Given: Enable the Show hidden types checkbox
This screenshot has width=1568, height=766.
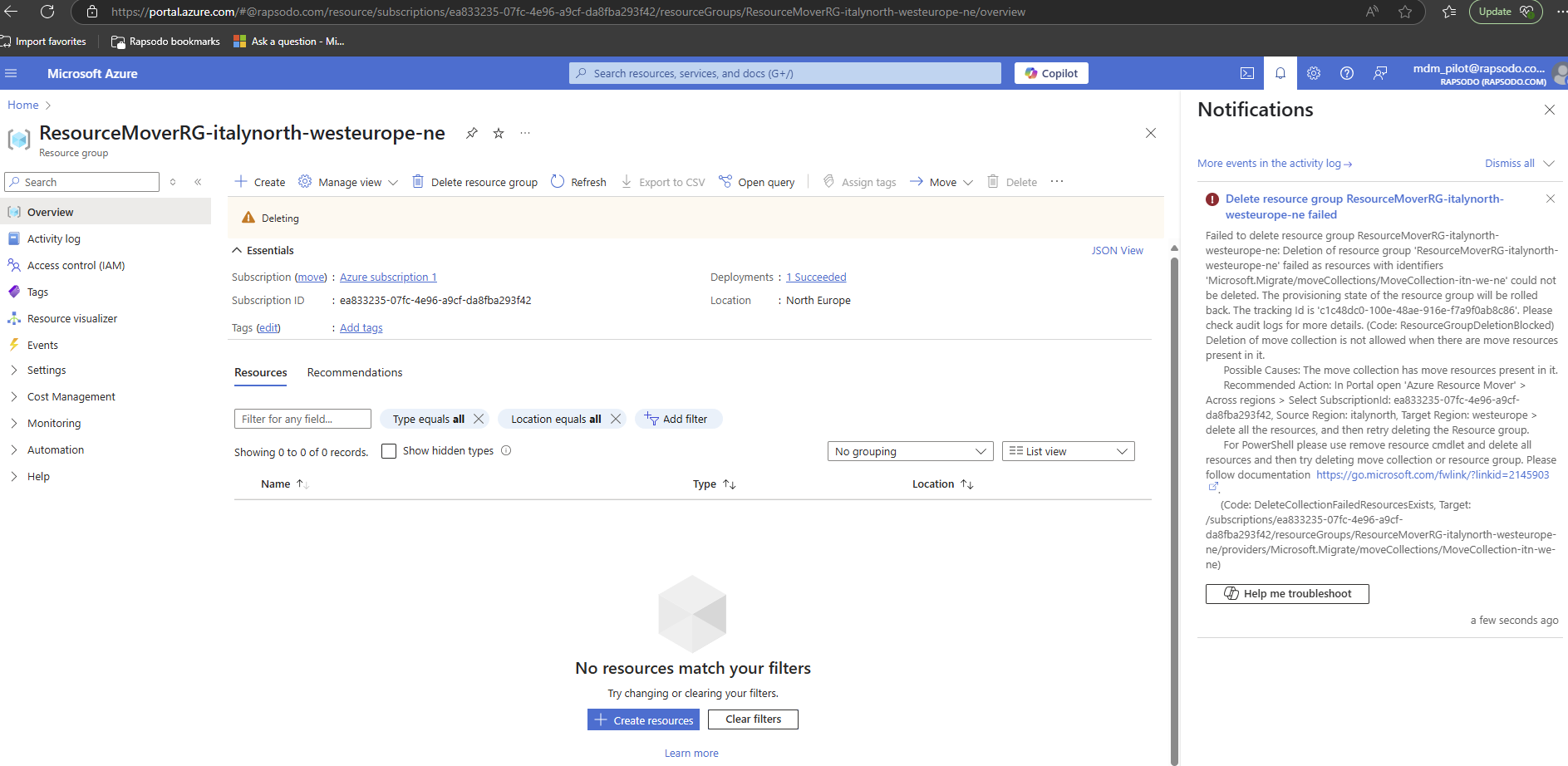Looking at the screenshot, I should tap(389, 451).
